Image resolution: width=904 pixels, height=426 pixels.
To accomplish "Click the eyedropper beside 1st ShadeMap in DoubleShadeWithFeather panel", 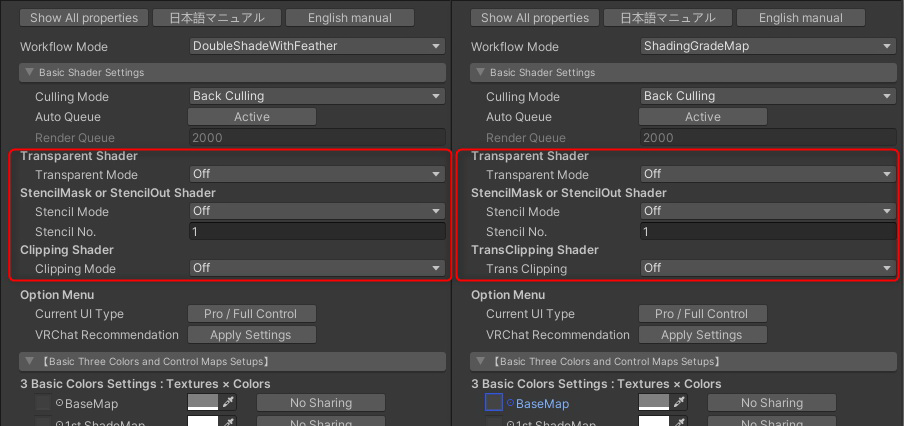I will pyautogui.click(x=229, y=421).
